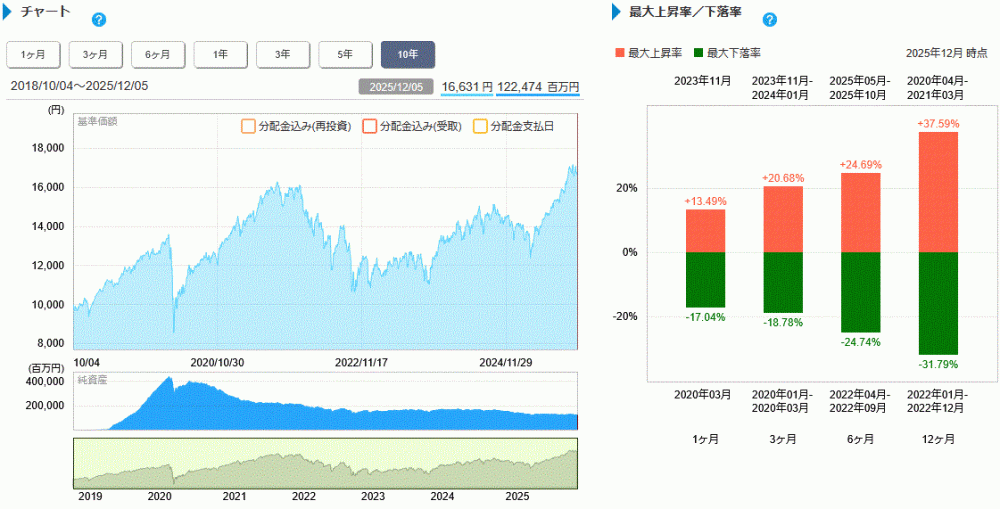Viewport: 1000px width, 509px height.
Task: Click the green 最大下落率 legend swatch
Action: (x=697, y=53)
